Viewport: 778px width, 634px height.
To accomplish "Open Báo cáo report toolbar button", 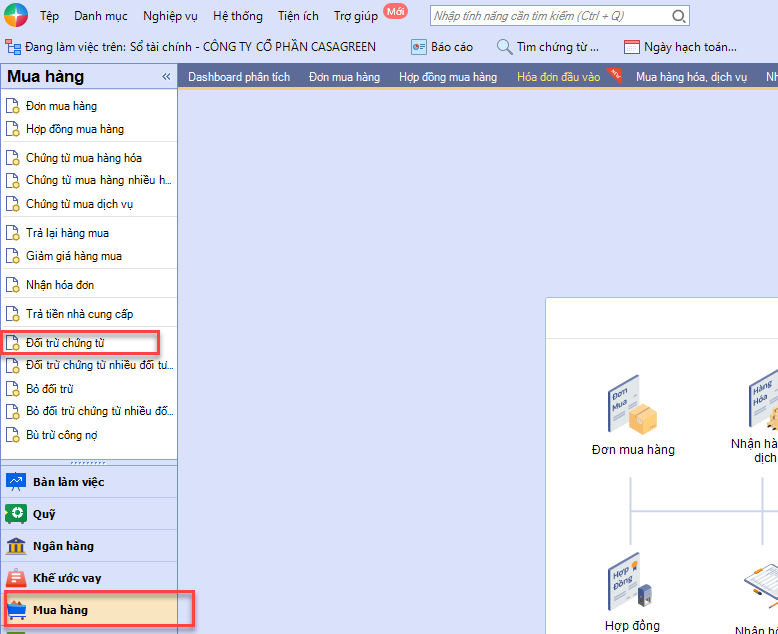I will (442, 47).
